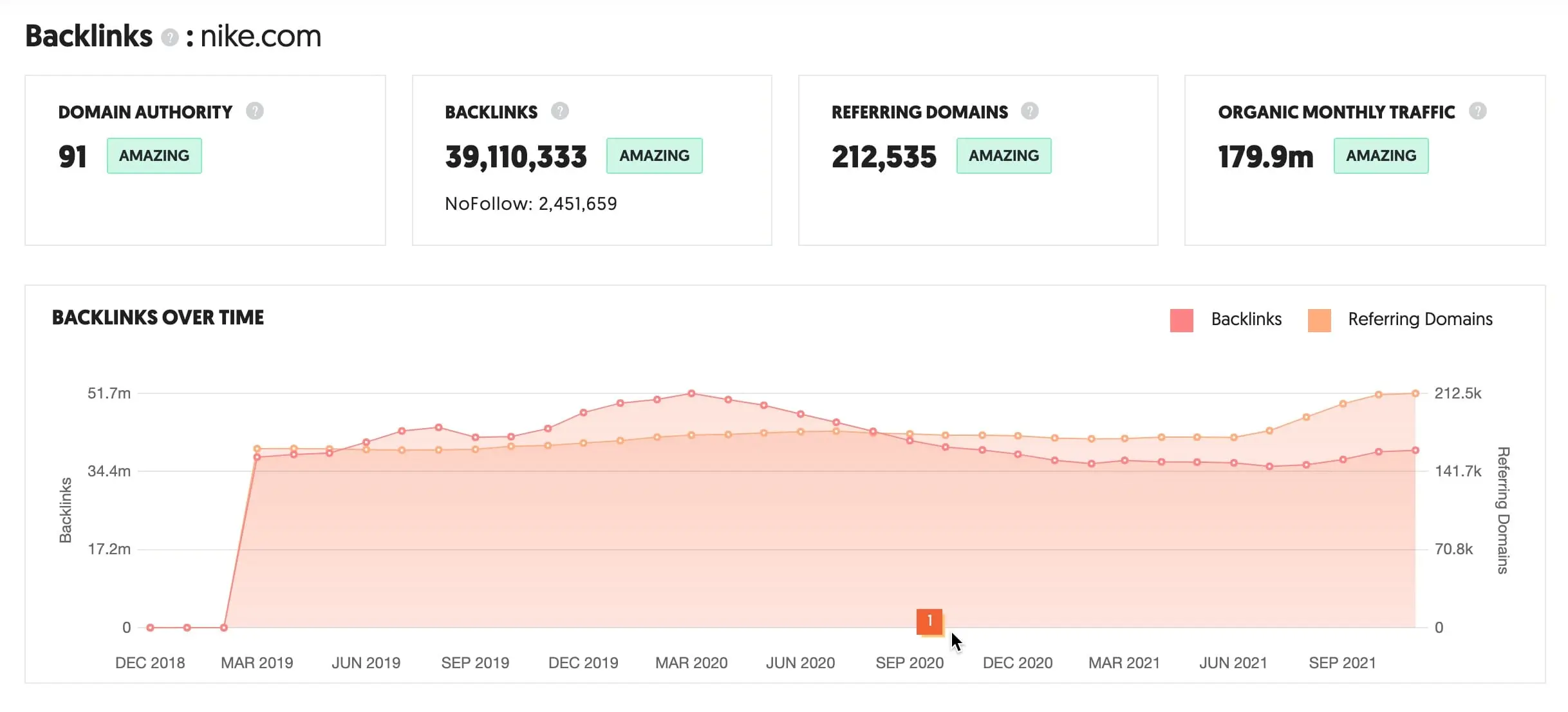Viewport: 1568px width, 712px height.
Task: Click help icon next to Backlinks card heading
Action: [x=560, y=111]
